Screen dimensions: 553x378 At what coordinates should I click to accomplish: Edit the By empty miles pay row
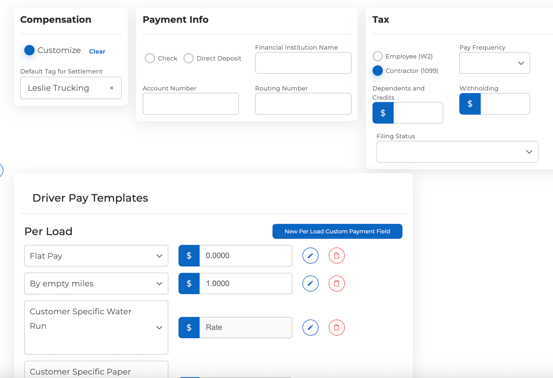(x=310, y=284)
